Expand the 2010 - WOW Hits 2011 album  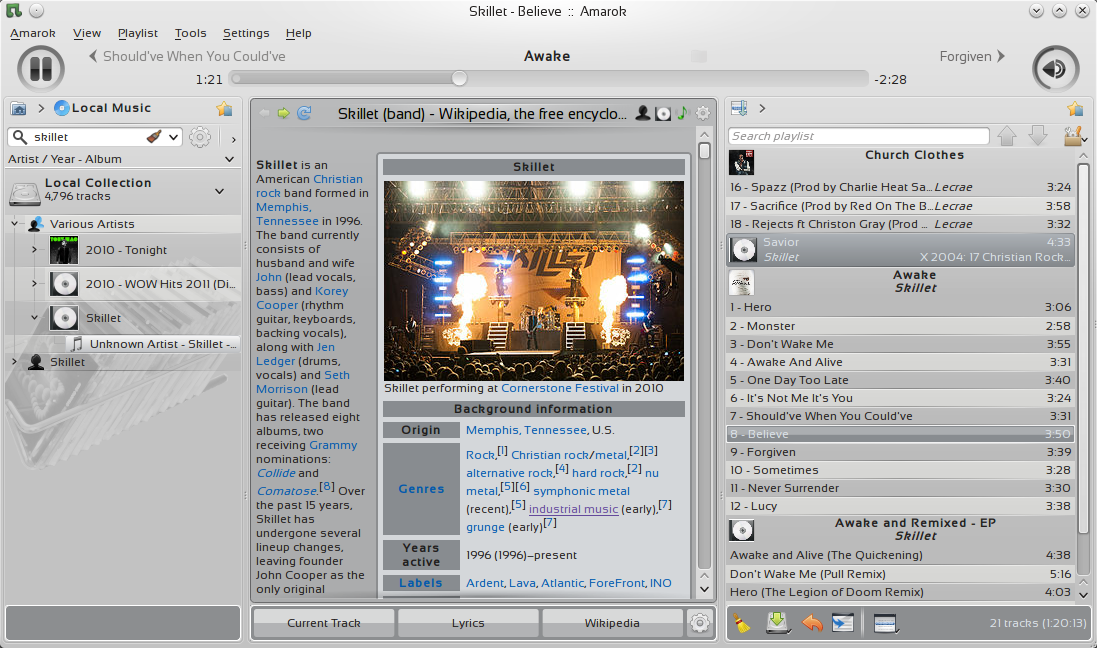click(x=34, y=283)
